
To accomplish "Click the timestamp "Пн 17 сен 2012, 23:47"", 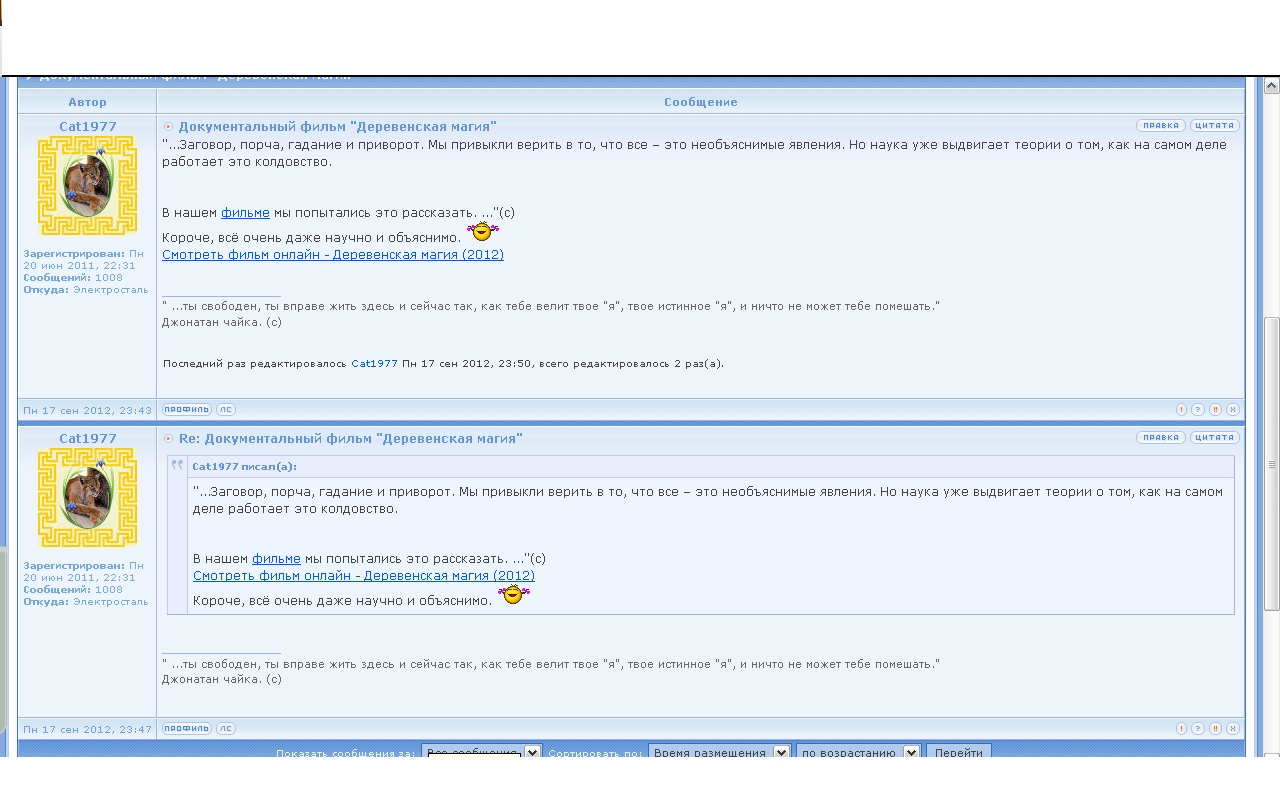I will tap(88, 730).
